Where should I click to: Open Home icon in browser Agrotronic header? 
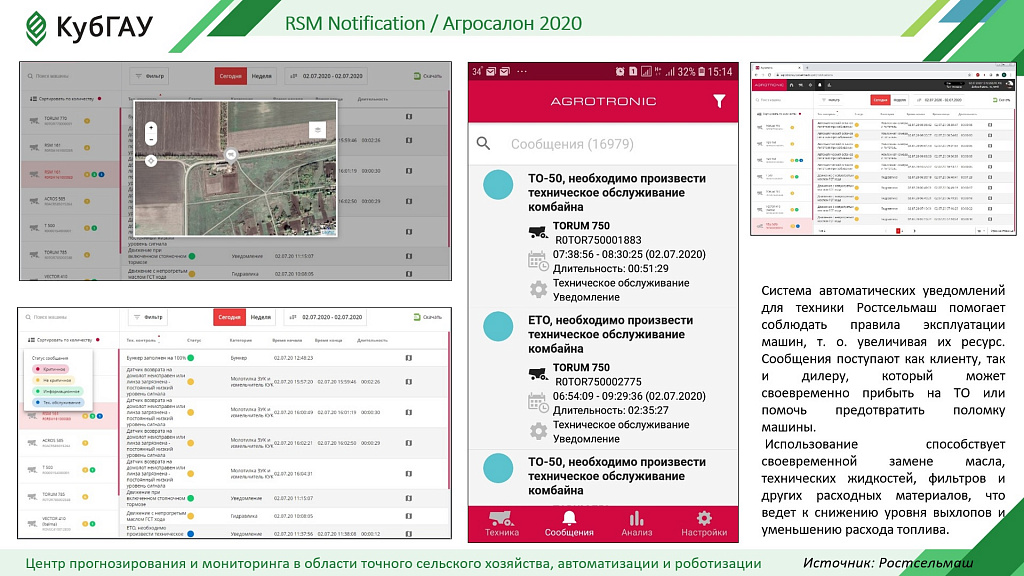point(791,85)
